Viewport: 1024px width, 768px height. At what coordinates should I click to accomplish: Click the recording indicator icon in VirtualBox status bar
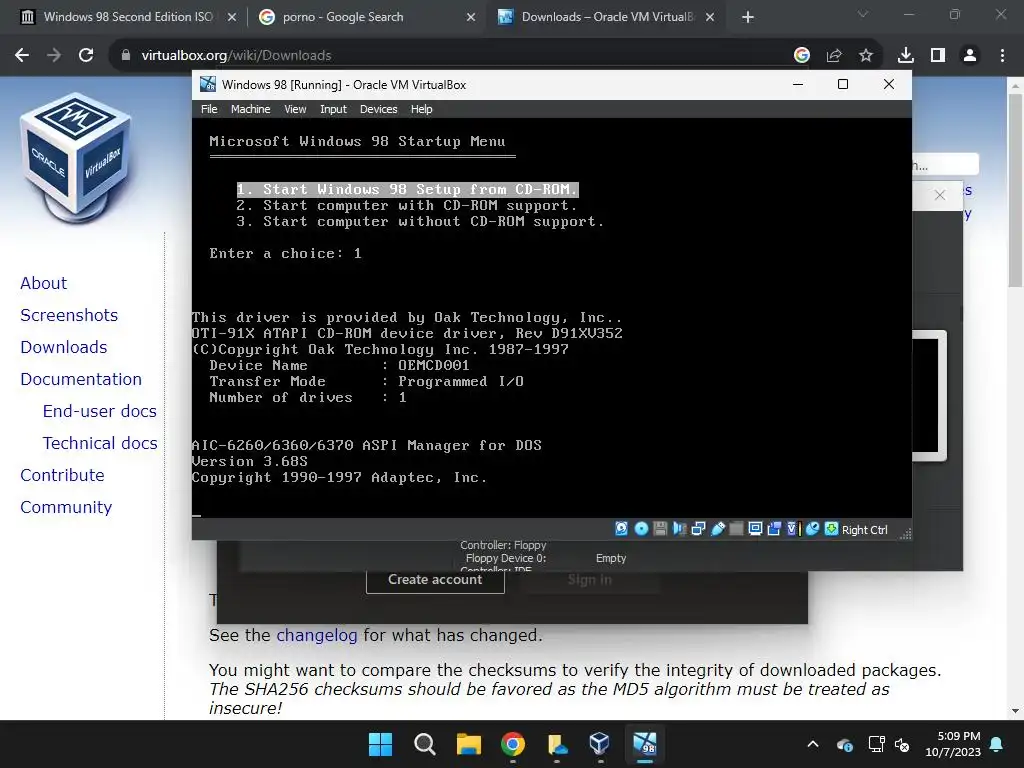(x=792, y=529)
